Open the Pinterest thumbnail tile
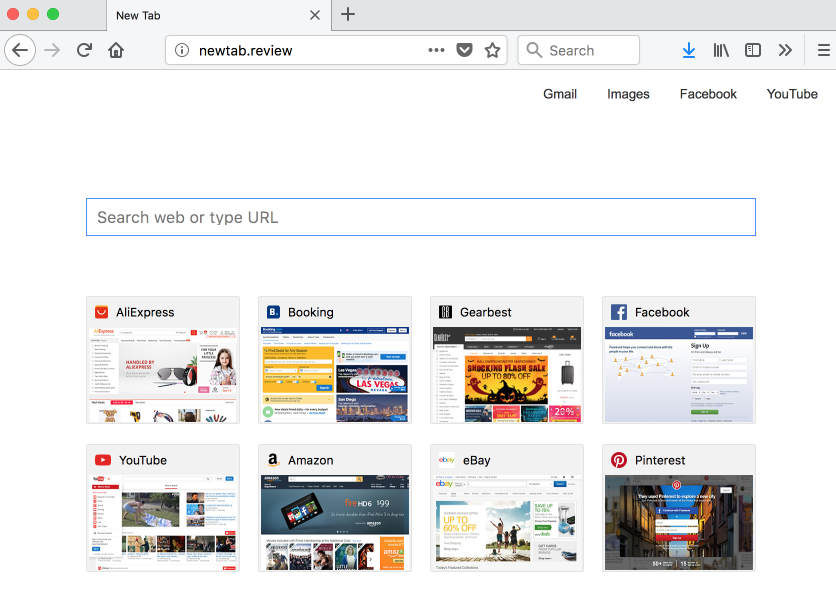 [679, 508]
